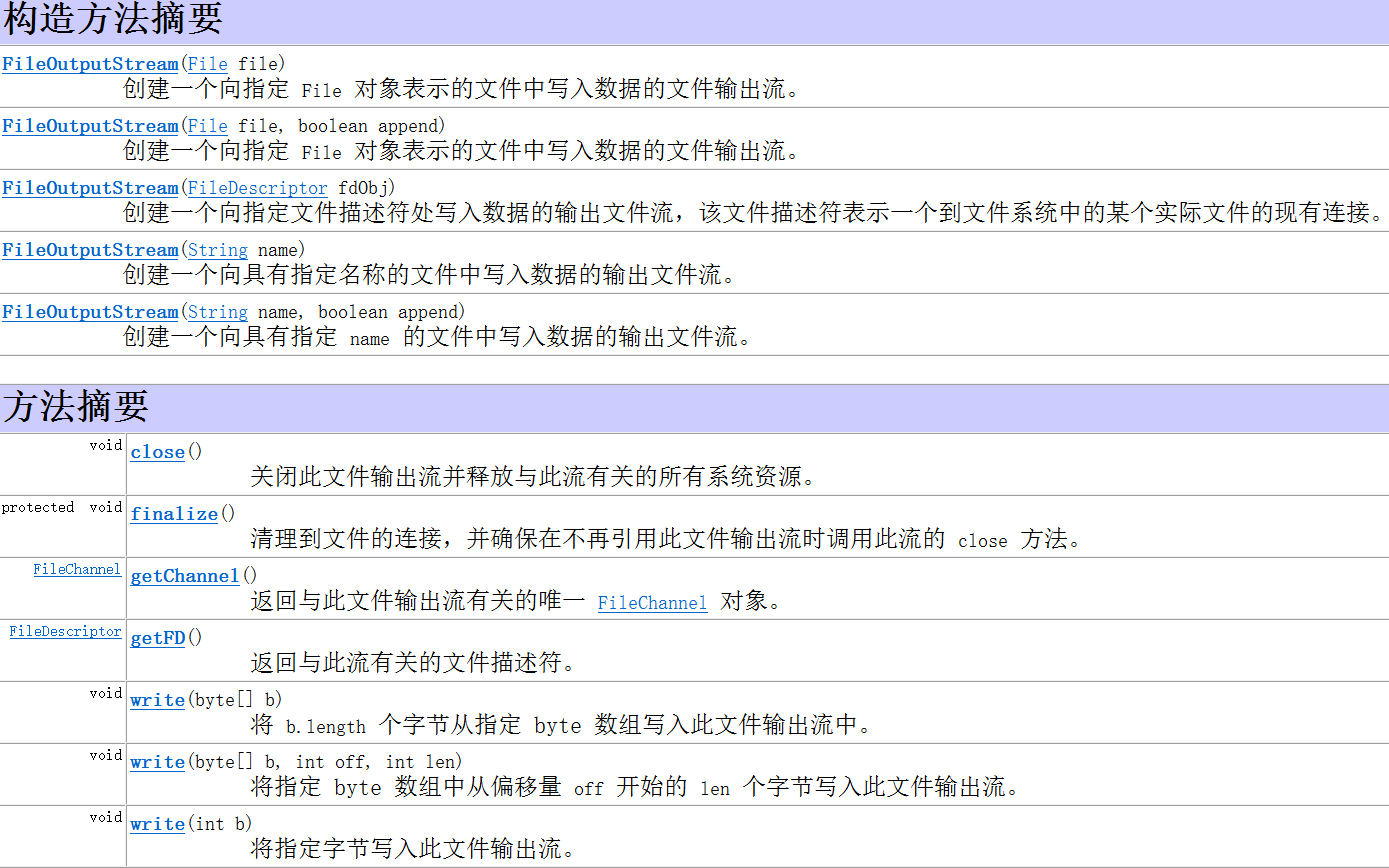Click the 构造方法摘要 section heading
Screen dimensions: 1389x868
coord(113,20)
